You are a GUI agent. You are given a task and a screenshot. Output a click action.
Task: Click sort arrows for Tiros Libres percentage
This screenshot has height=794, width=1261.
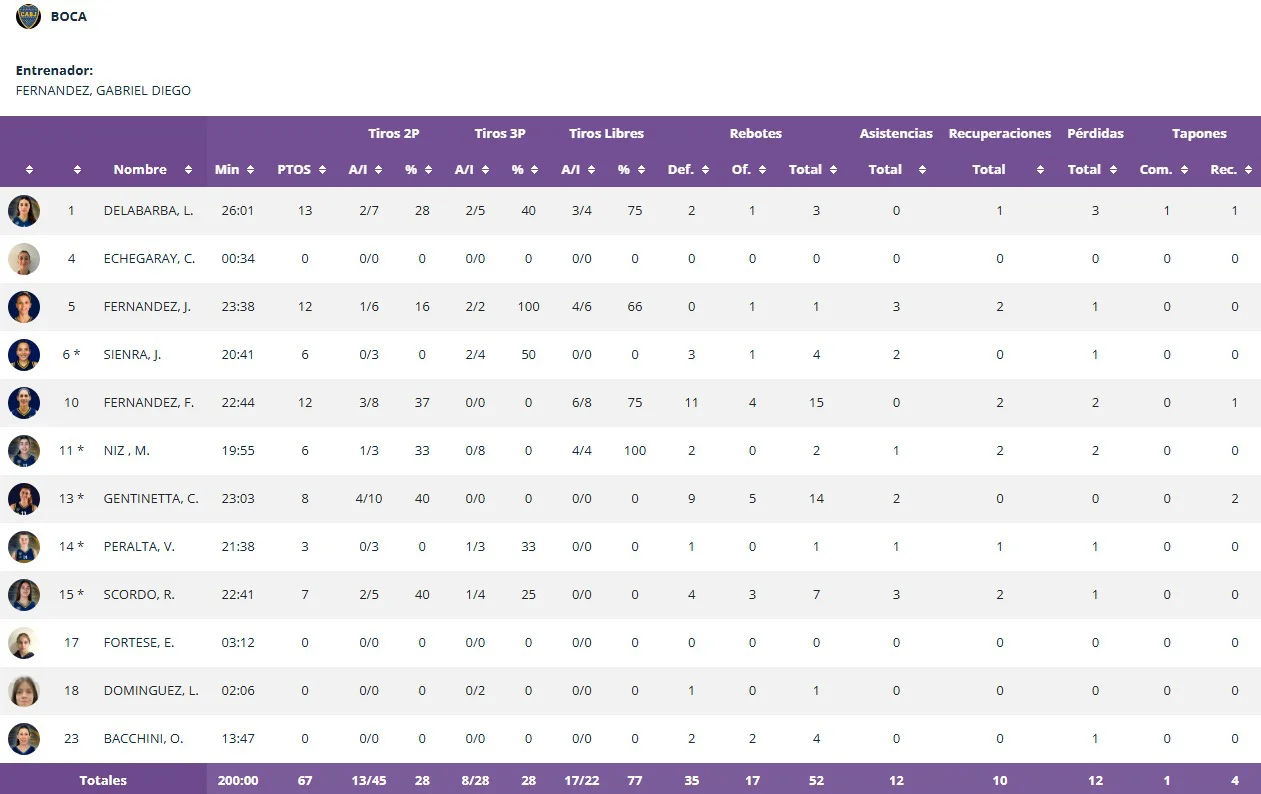[x=641, y=170]
